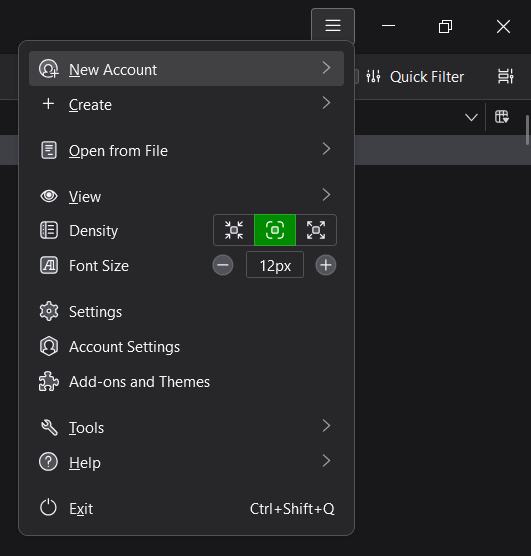This screenshot has width=531, height=556.
Task: Select the default density option
Action: (275, 230)
